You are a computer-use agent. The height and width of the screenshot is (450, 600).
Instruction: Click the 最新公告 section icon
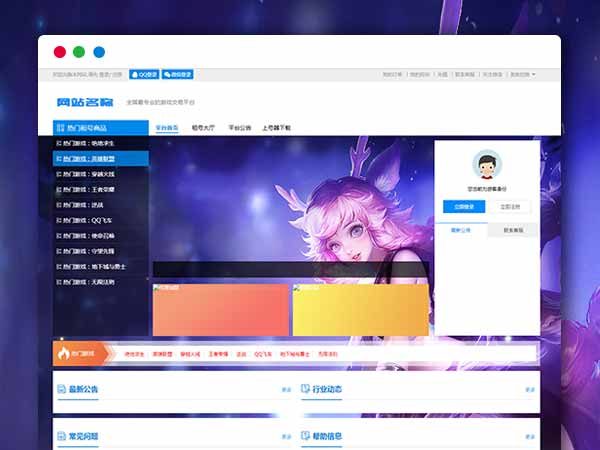tap(61, 389)
